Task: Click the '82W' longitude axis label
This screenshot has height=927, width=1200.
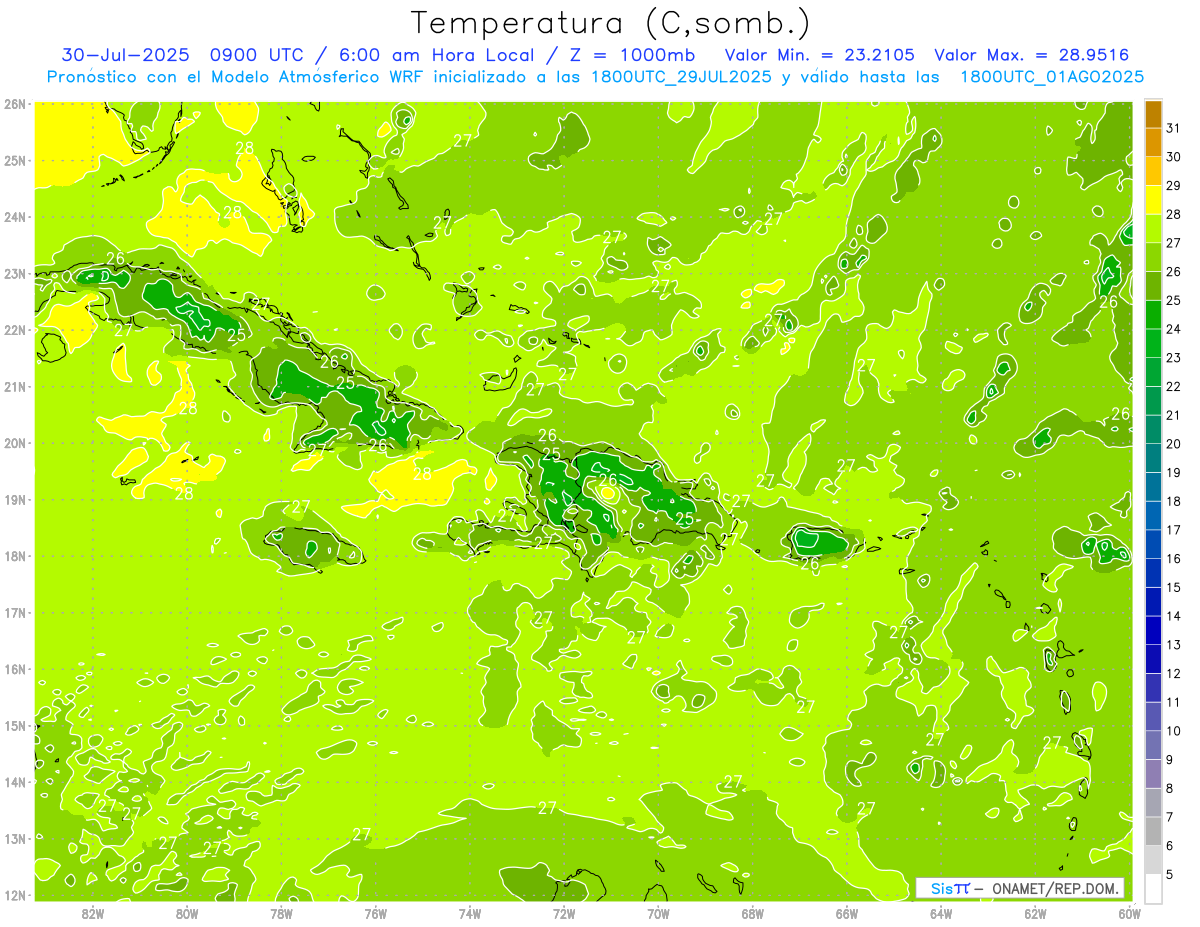Action: [93, 914]
